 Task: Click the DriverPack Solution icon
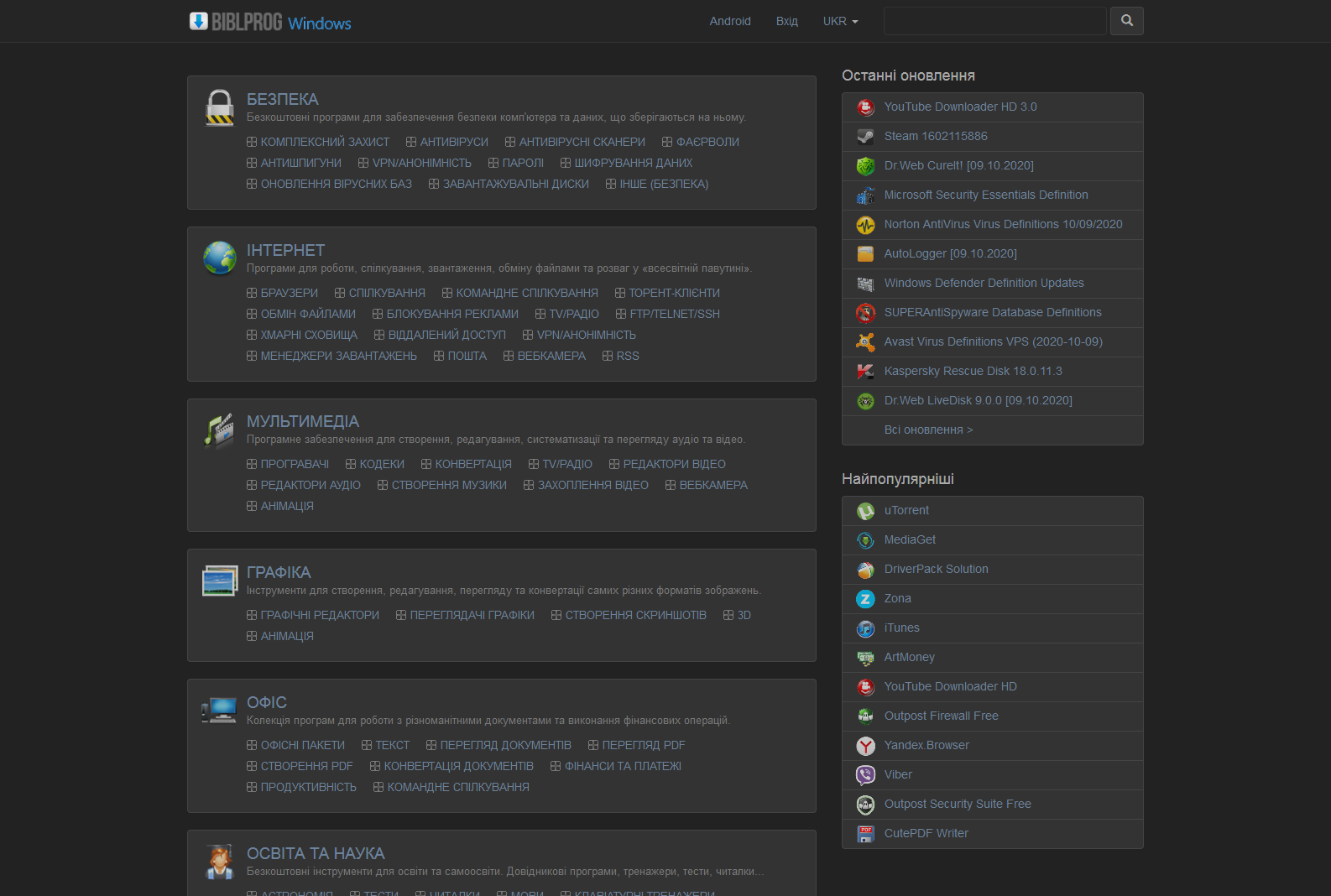[865, 570]
